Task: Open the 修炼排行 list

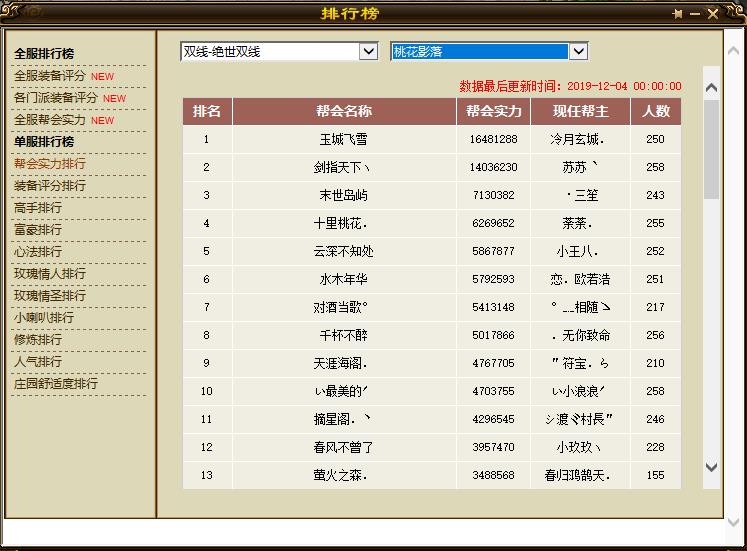Action: [38, 340]
